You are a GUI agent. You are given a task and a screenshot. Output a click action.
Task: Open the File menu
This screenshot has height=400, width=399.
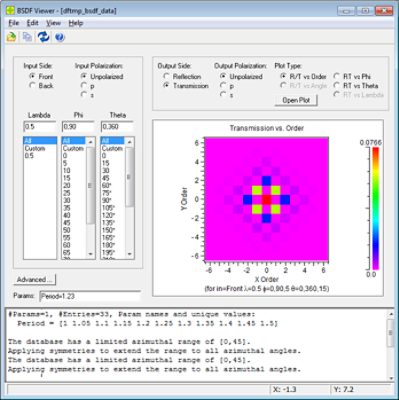pyautogui.click(x=14, y=23)
